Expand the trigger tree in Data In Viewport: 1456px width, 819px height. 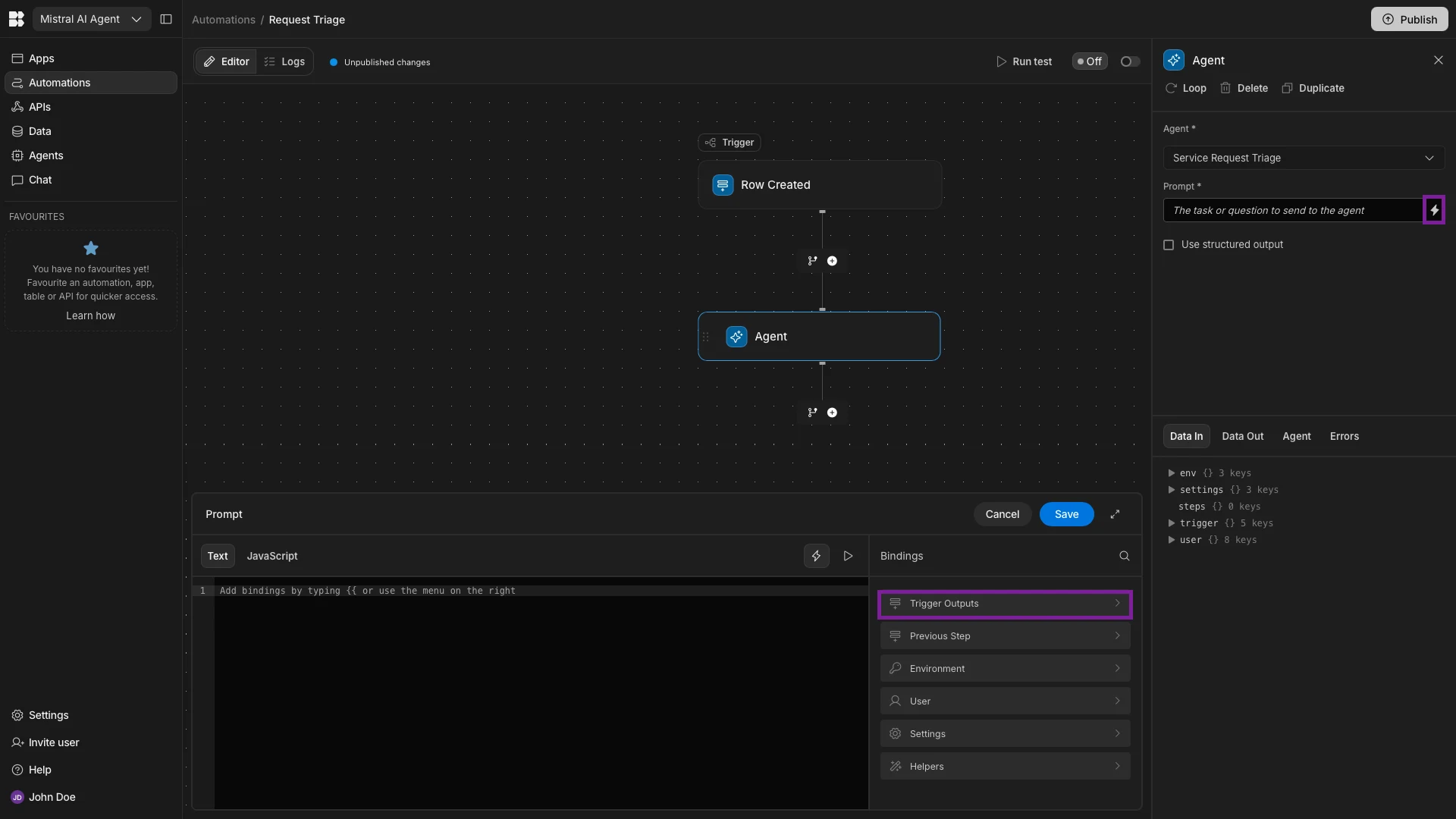[x=1172, y=523]
